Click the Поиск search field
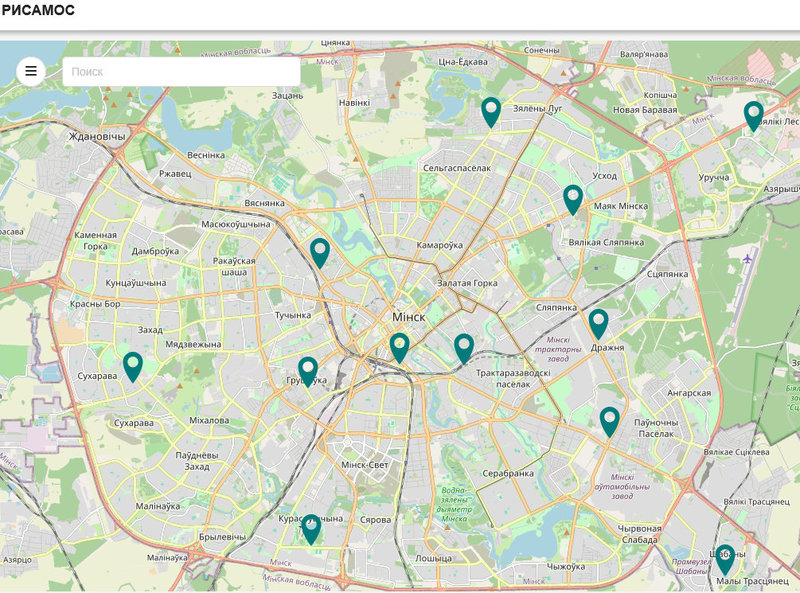This screenshot has width=800, height=593. [x=181, y=72]
